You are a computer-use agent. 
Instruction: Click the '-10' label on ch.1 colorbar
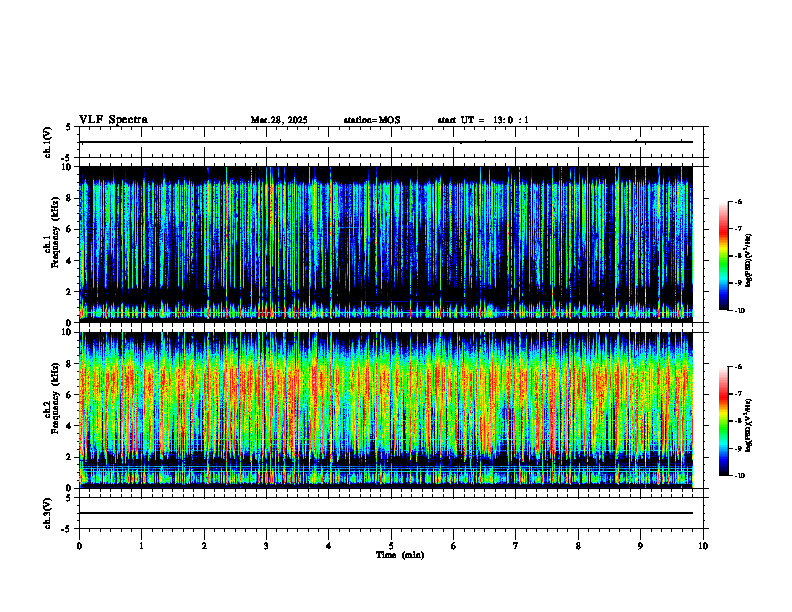pyautogui.click(x=738, y=311)
